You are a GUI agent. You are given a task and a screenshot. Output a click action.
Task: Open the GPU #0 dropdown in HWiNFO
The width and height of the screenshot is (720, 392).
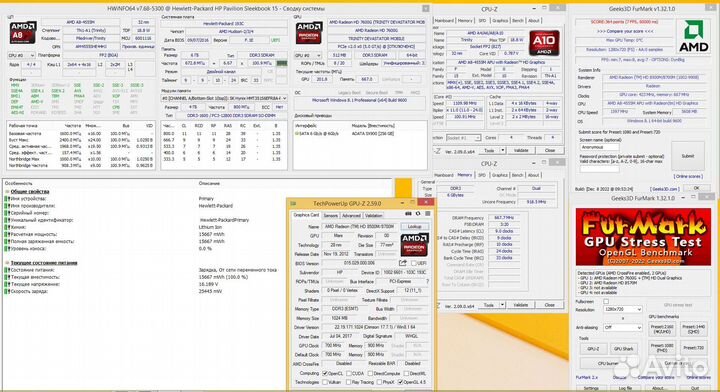tap(308, 55)
